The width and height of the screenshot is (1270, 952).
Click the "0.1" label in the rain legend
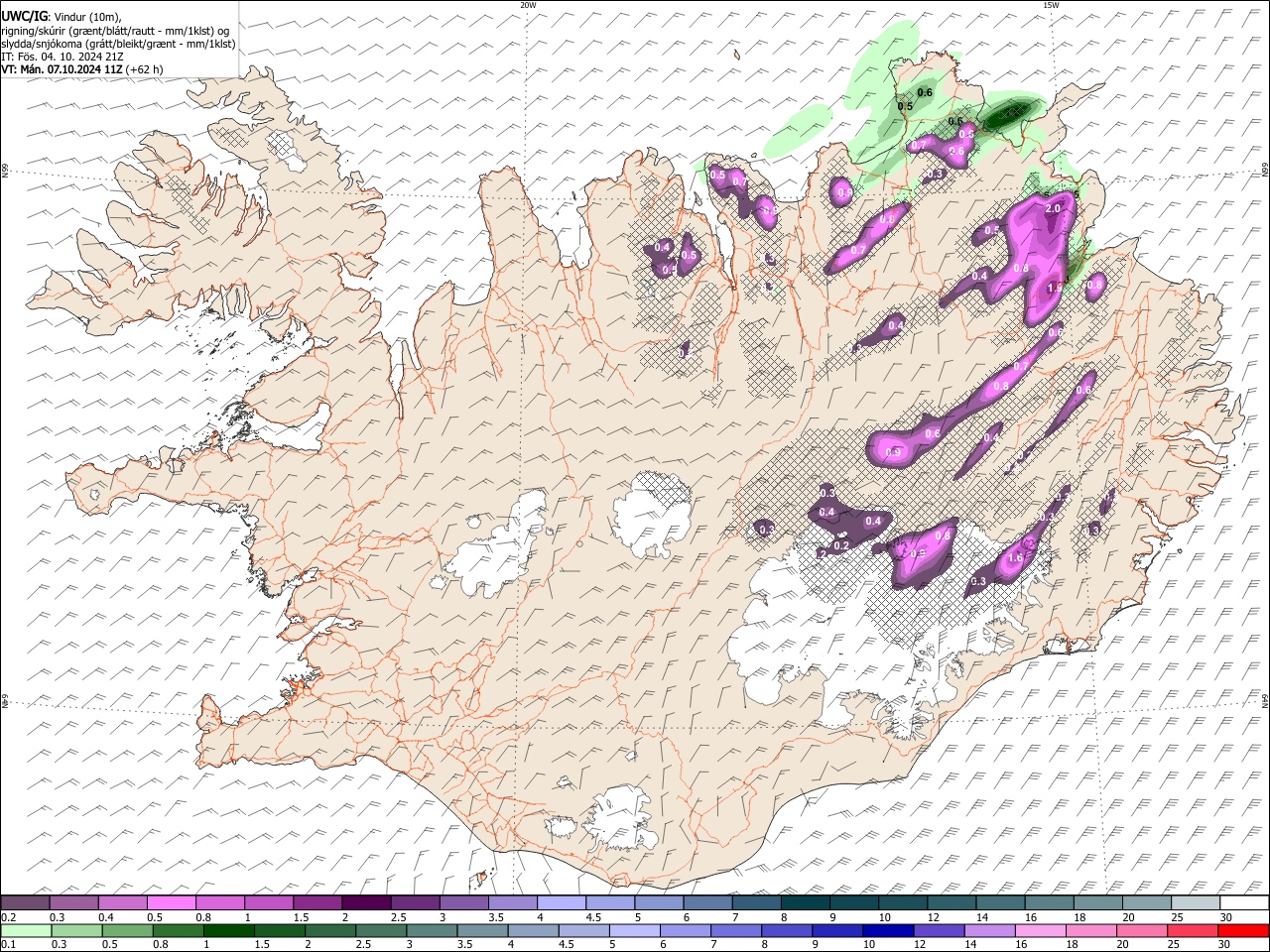[9, 944]
